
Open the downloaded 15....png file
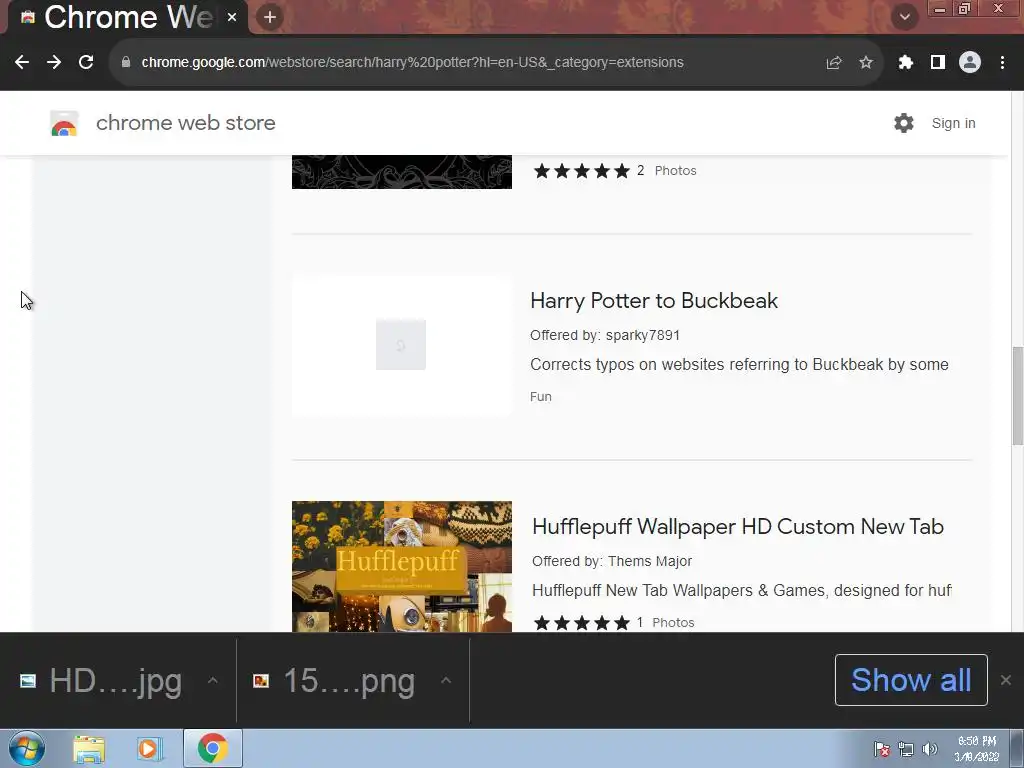pyautogui.click(x=334, y=680)
